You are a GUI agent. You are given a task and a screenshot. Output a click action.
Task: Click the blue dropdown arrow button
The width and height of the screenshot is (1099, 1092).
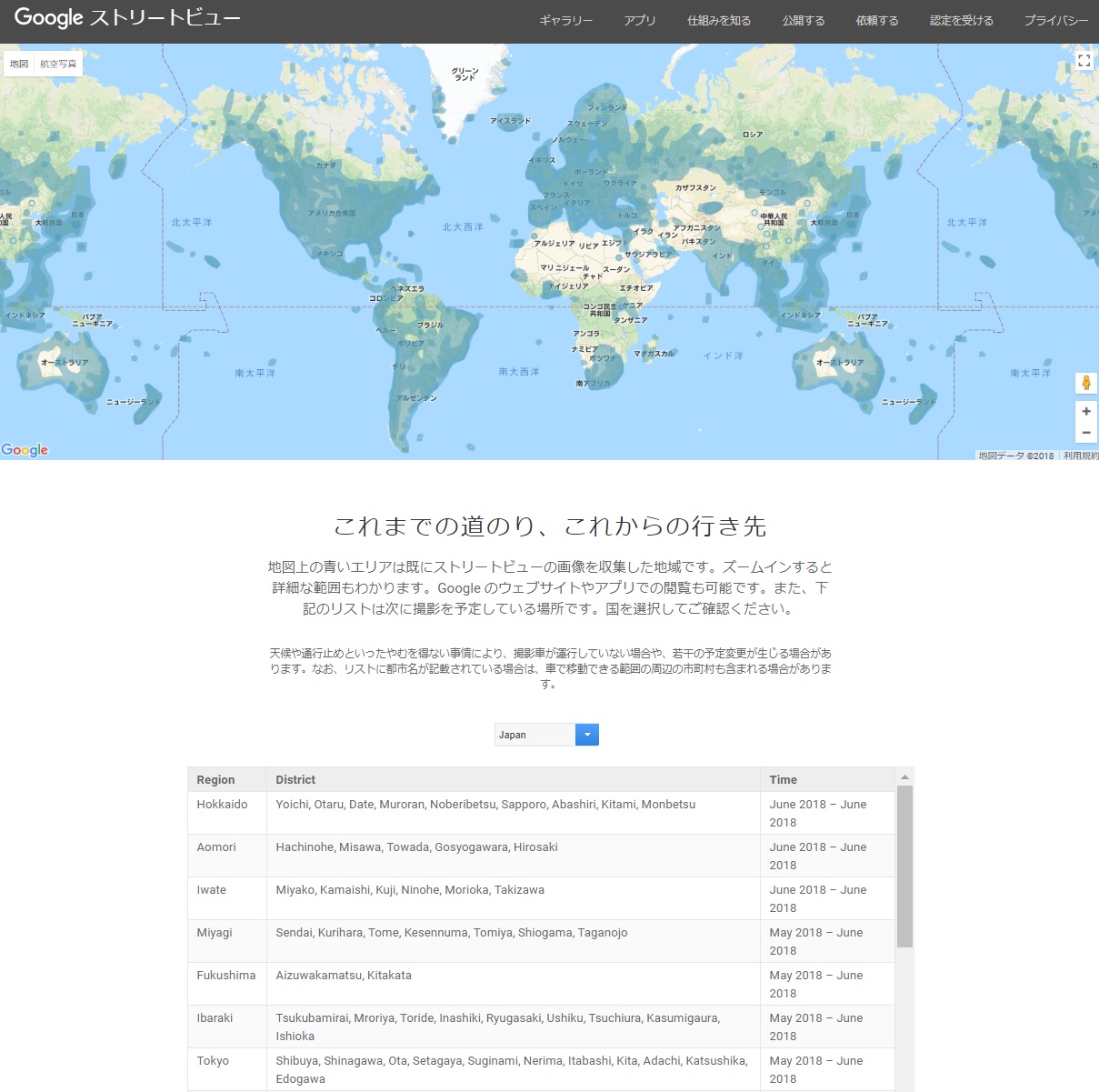point(587,735)
